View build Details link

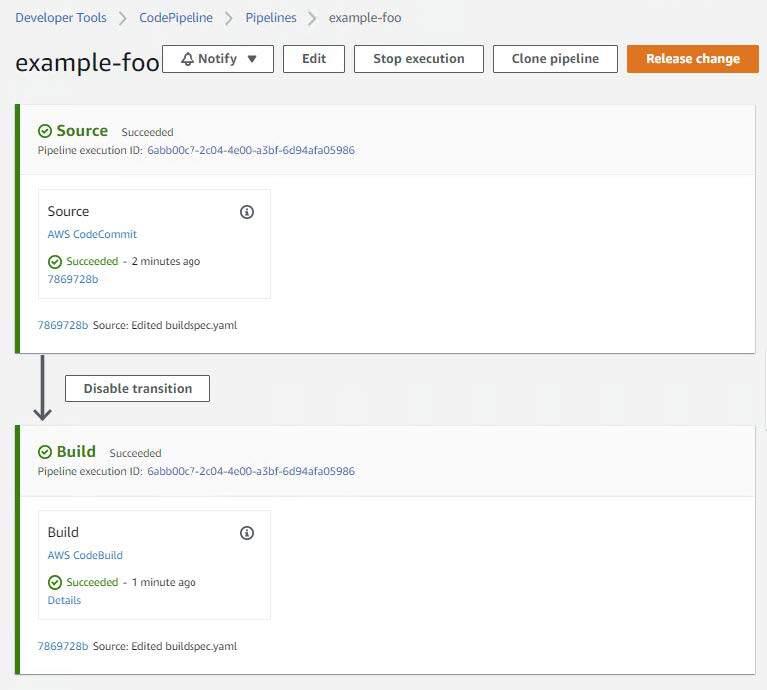click(64, 601)
